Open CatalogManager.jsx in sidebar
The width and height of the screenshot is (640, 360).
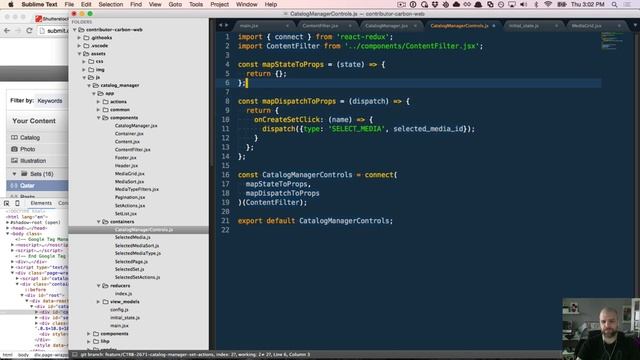(136, 126)
